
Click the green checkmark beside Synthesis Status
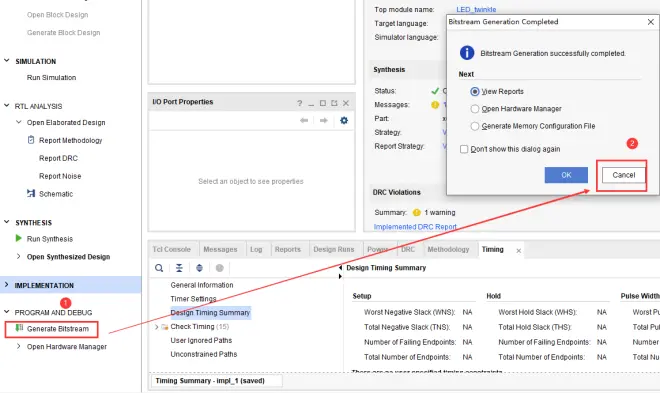(435, 91)
